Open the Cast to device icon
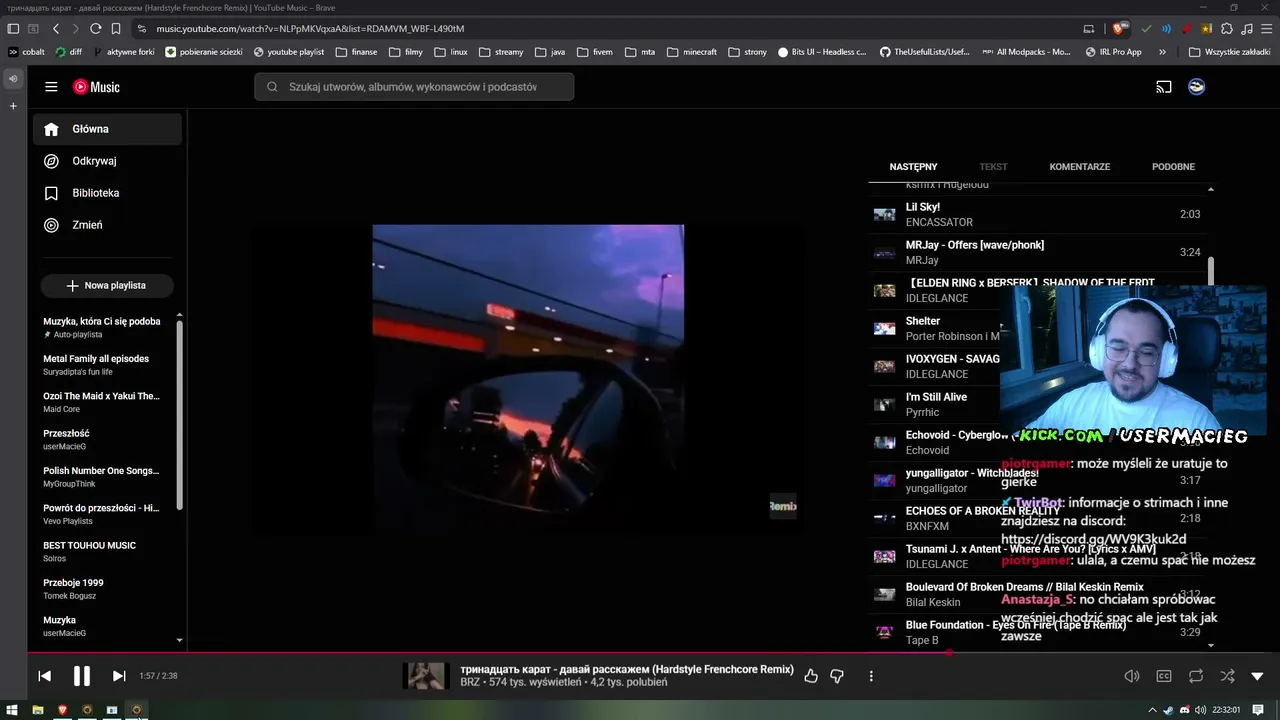 point(1164,87)
